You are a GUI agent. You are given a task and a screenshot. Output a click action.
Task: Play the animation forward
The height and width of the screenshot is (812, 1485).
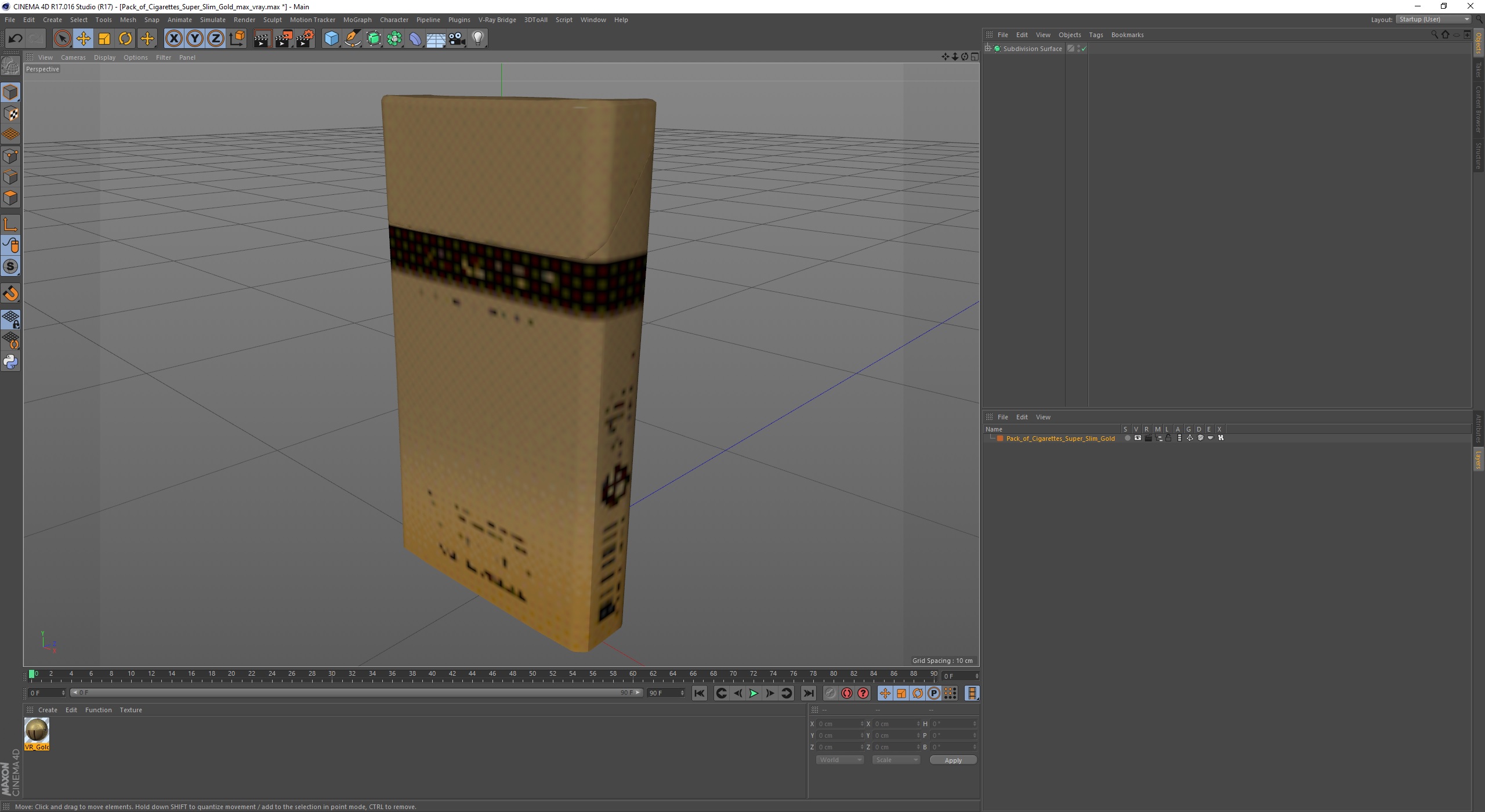[754, 693]
